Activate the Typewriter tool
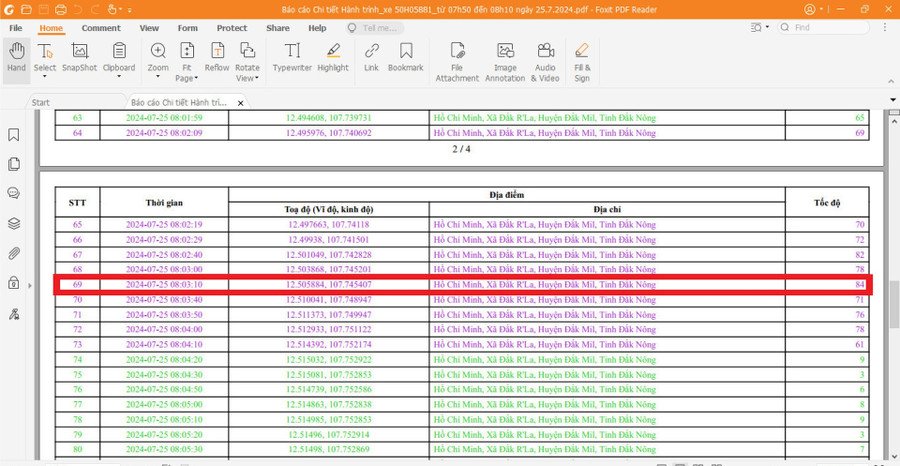 (292, 58)
